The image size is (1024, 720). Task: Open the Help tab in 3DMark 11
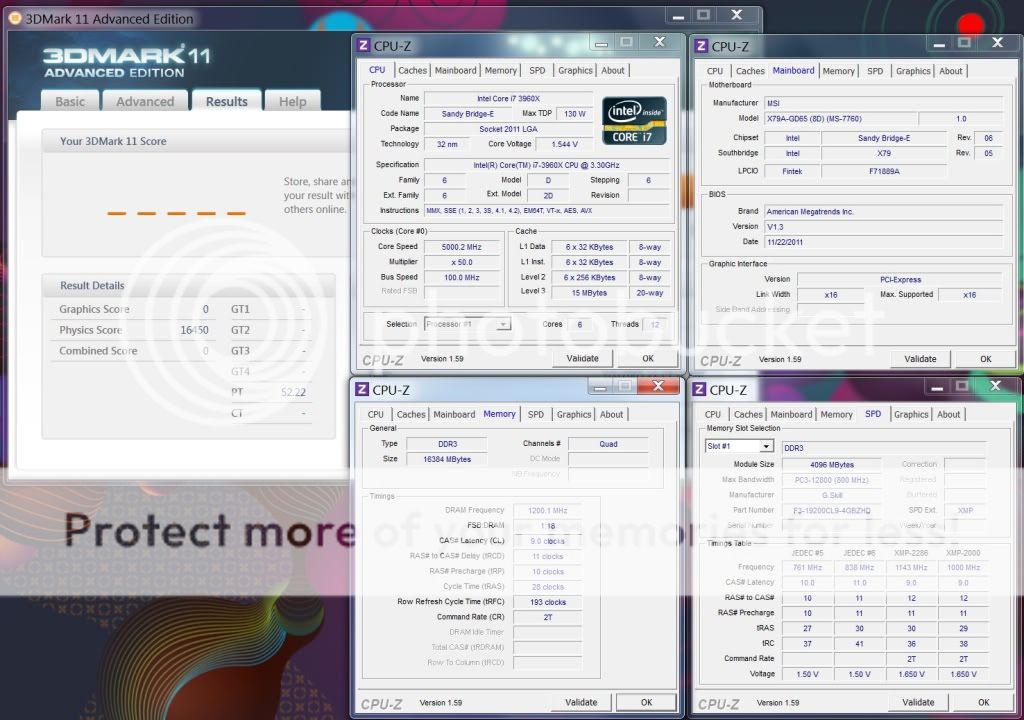pyautogui.click(x=293, y=102)
